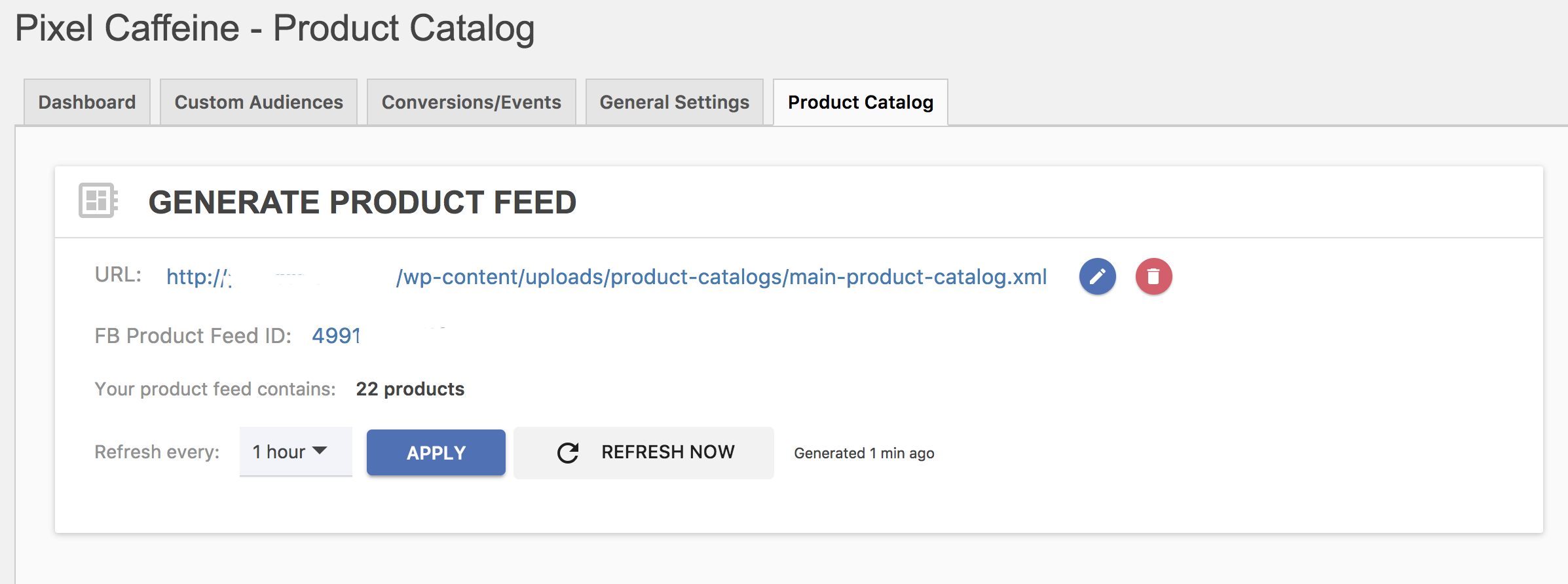1568x584 pixels.
Task: Click the GENERATE PRODUCT FEED heading
Action: (362, 202)
